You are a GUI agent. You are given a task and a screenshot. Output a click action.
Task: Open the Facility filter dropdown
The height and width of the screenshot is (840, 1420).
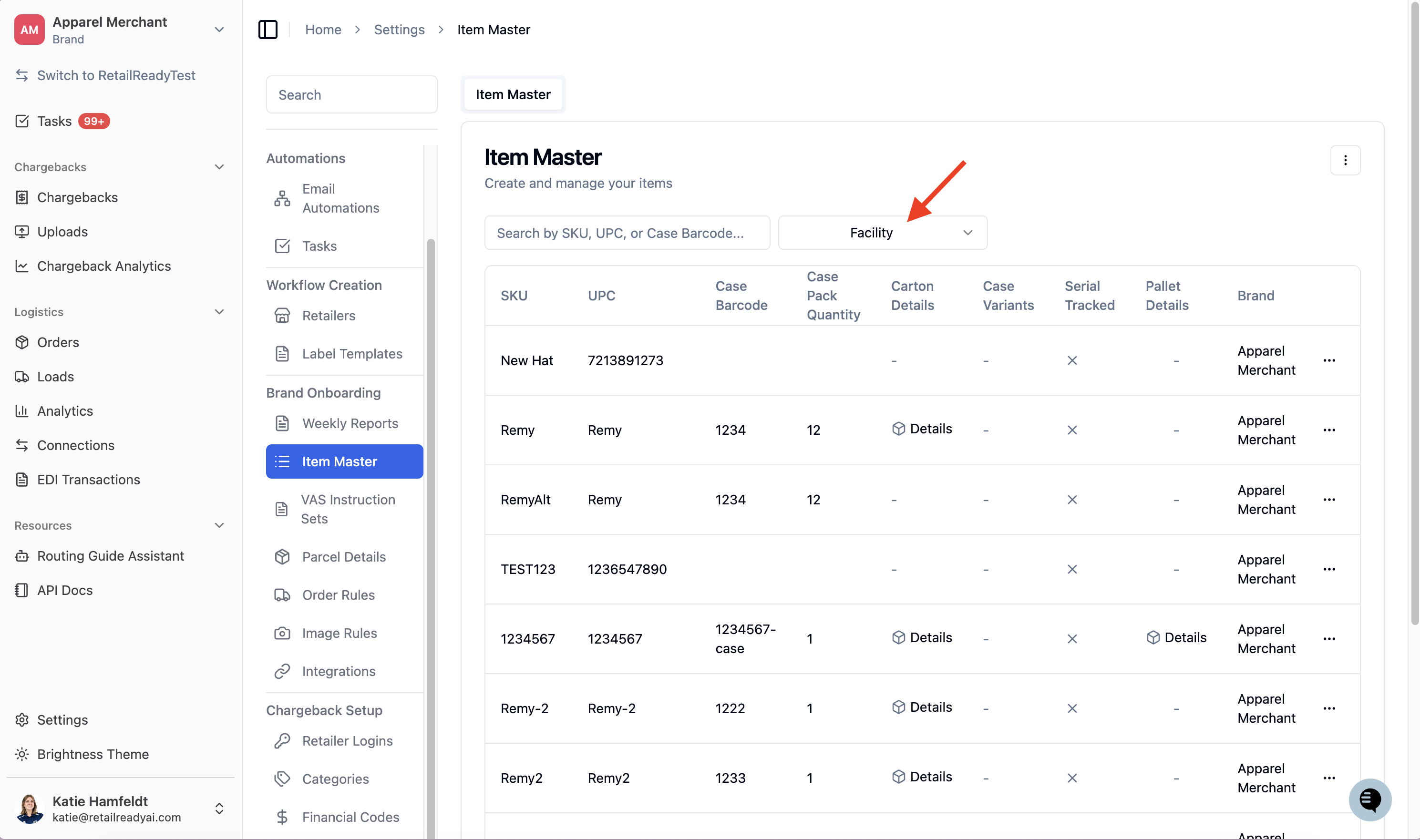tap(883, 233)
